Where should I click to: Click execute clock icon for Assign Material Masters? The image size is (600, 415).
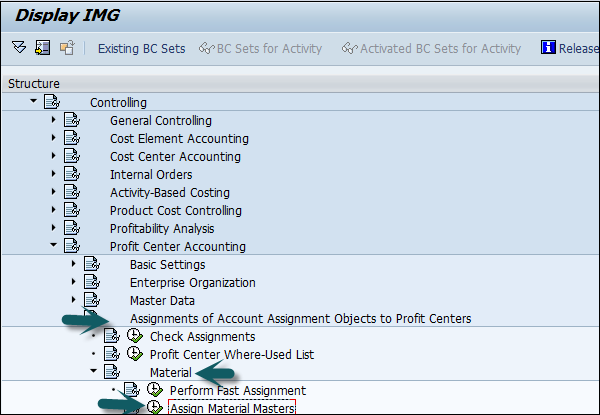154,408
